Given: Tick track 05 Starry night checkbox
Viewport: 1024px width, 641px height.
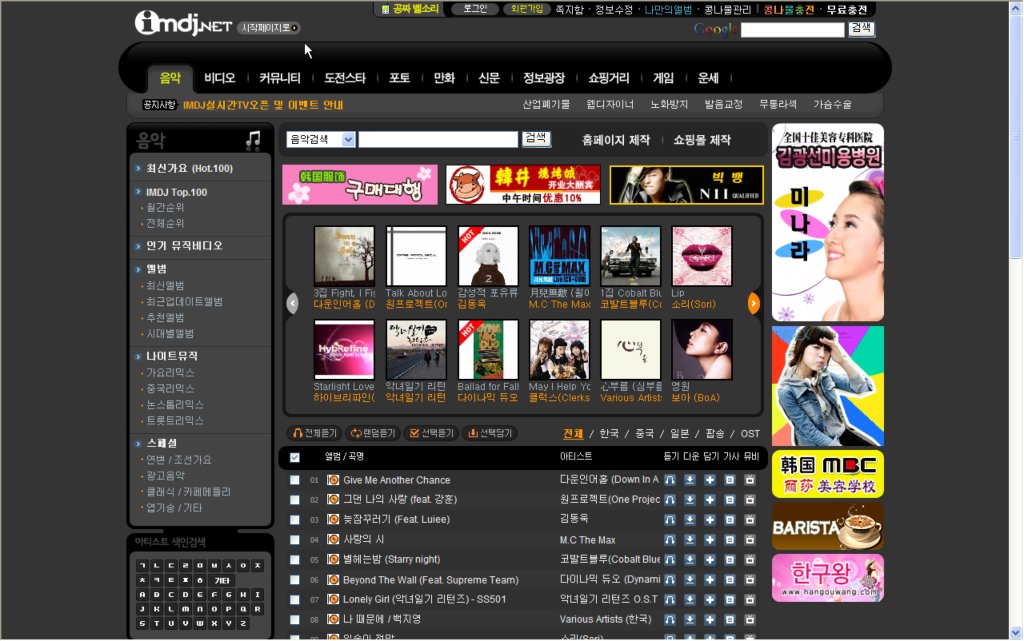Looking at the screenshot, I should point(295,560).
